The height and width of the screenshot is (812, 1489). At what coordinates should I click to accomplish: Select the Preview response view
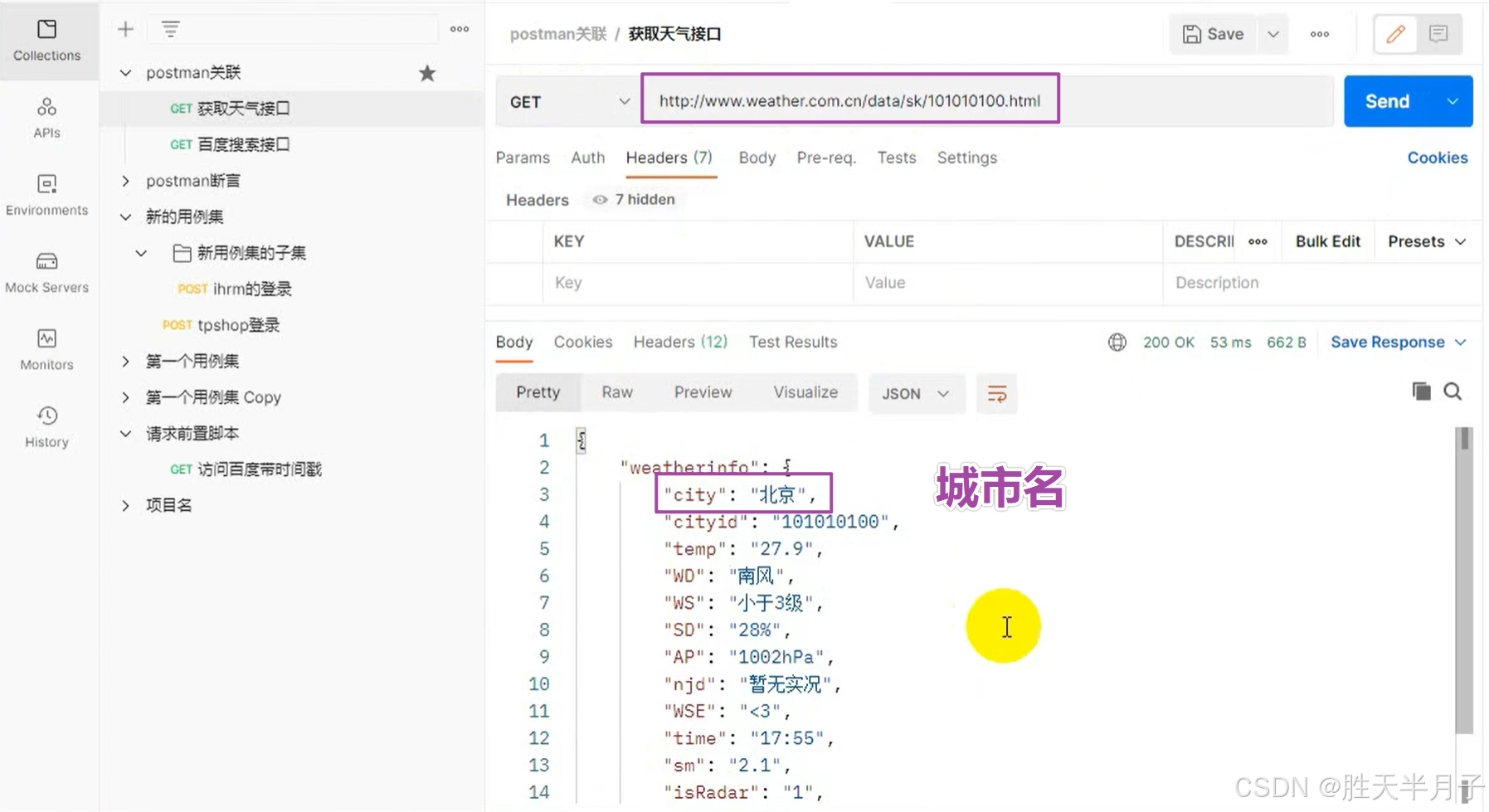point(703,392)
